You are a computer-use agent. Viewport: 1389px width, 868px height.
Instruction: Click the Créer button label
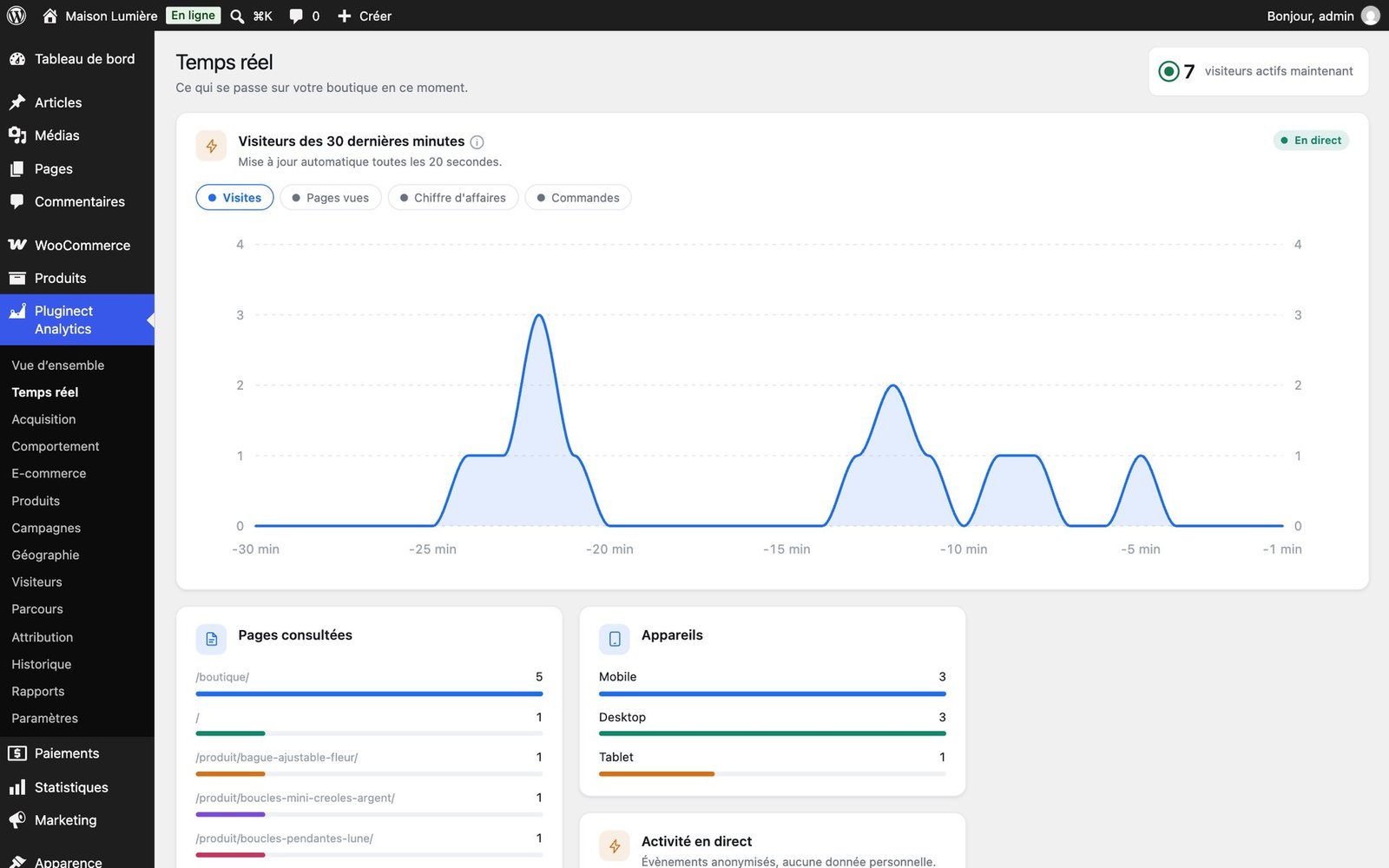375,16
